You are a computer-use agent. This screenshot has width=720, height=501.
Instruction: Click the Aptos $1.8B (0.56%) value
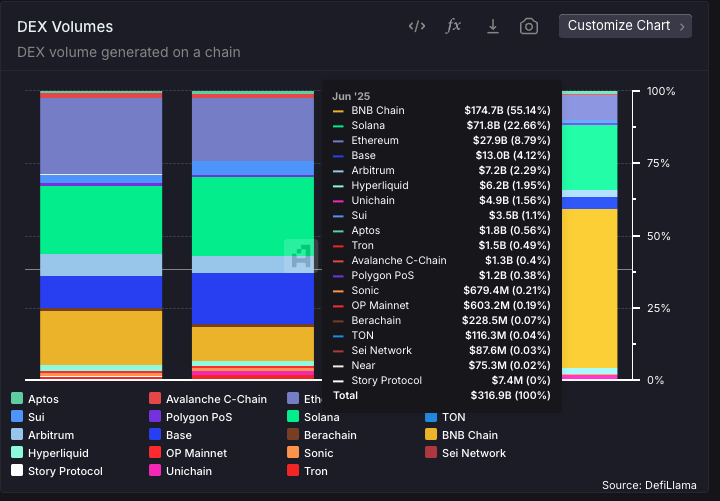click(515, 230)
